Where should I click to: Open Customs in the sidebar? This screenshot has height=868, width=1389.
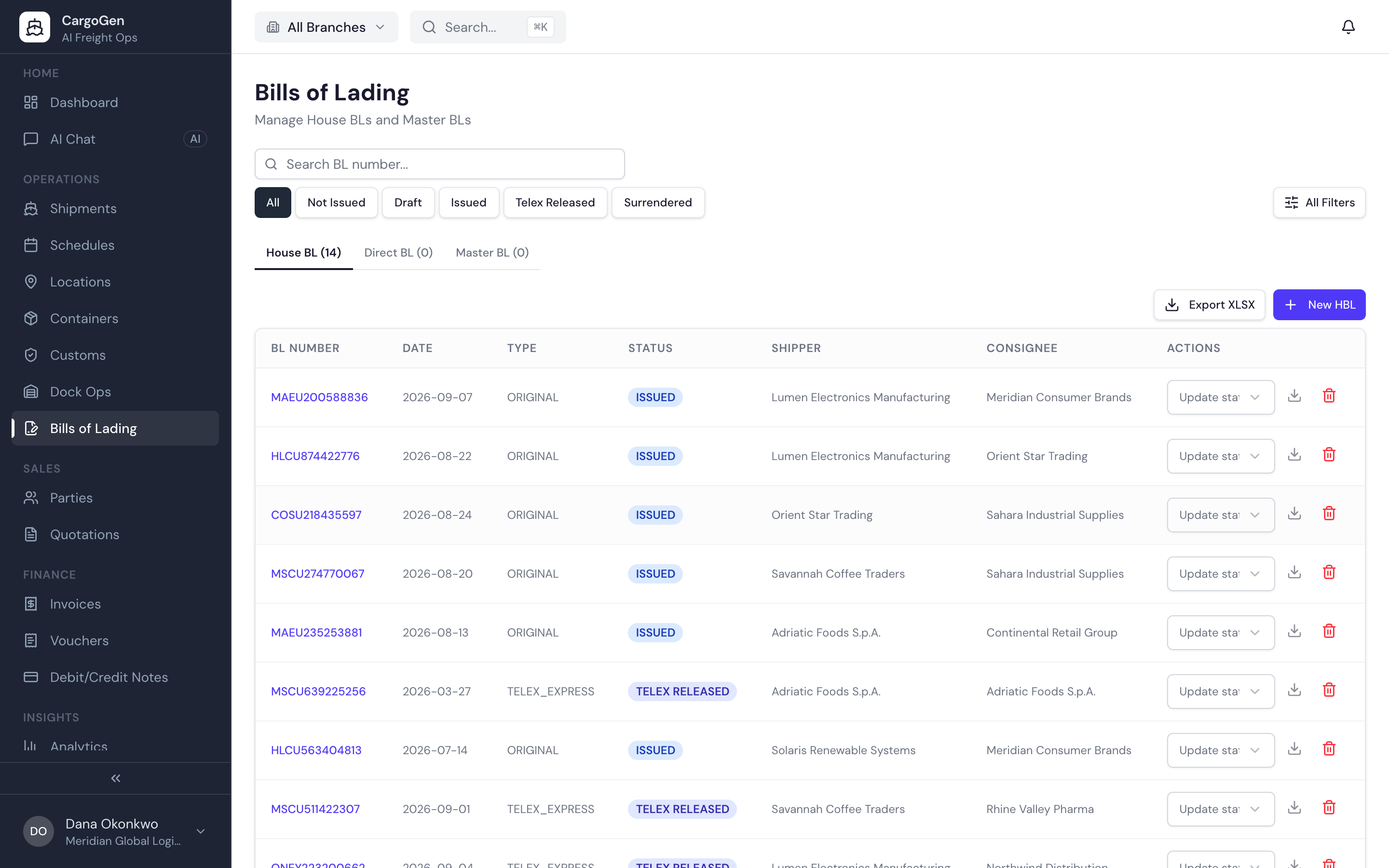click(x=115, y=355)
